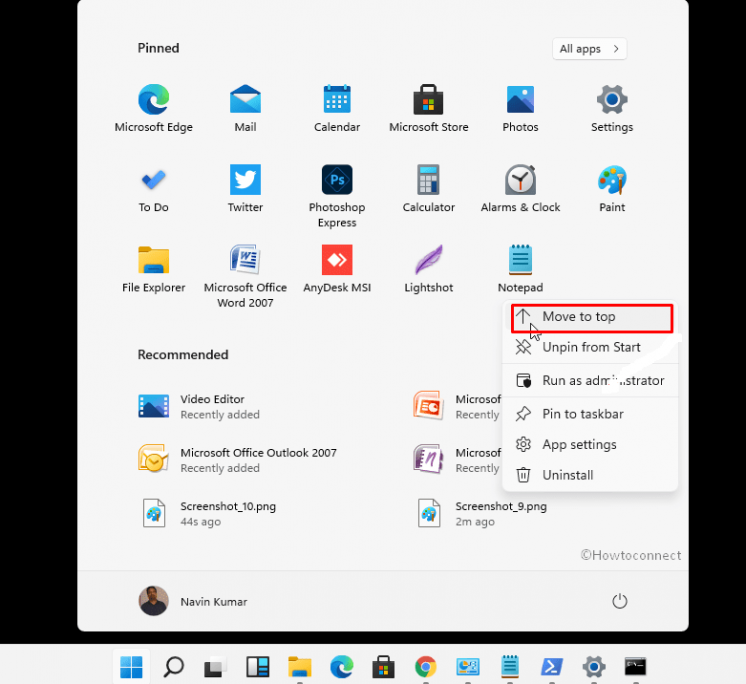The width and height of the screenshot is (746, 684).
Task: Launch the Twitter app
Action: click(245, 189)
